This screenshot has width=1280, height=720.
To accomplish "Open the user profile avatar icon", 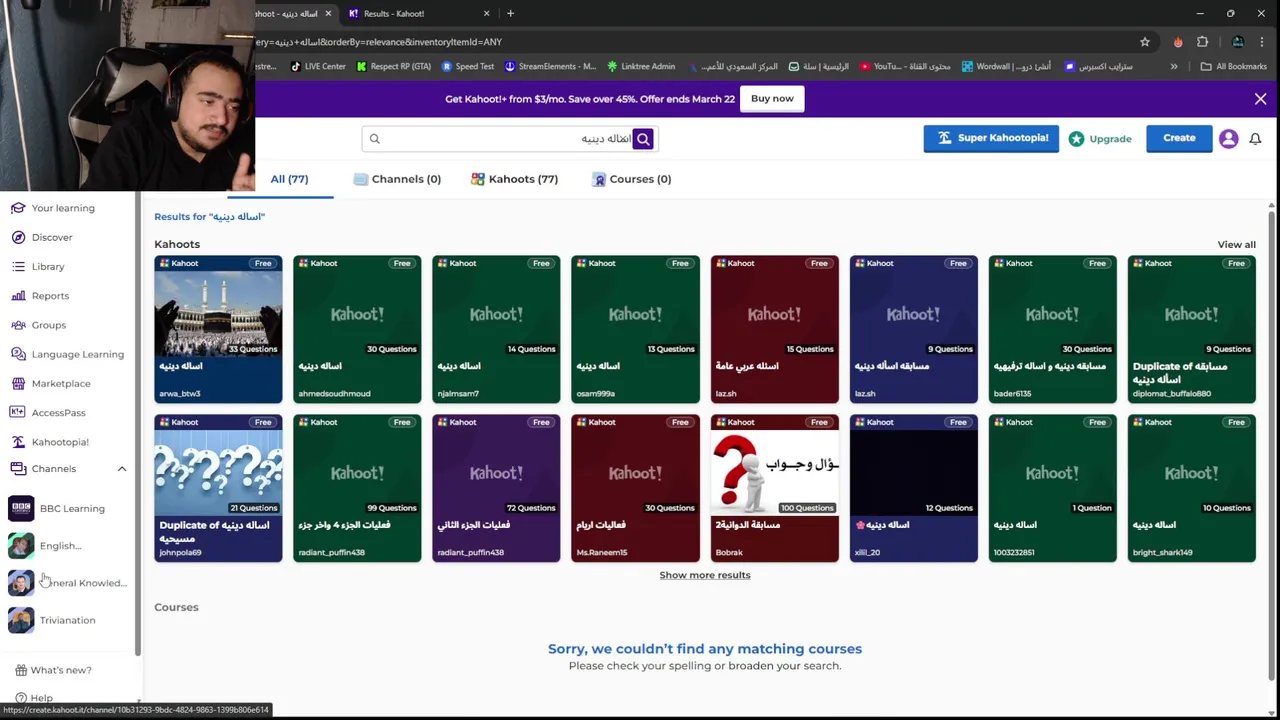I will [1228, 139].
